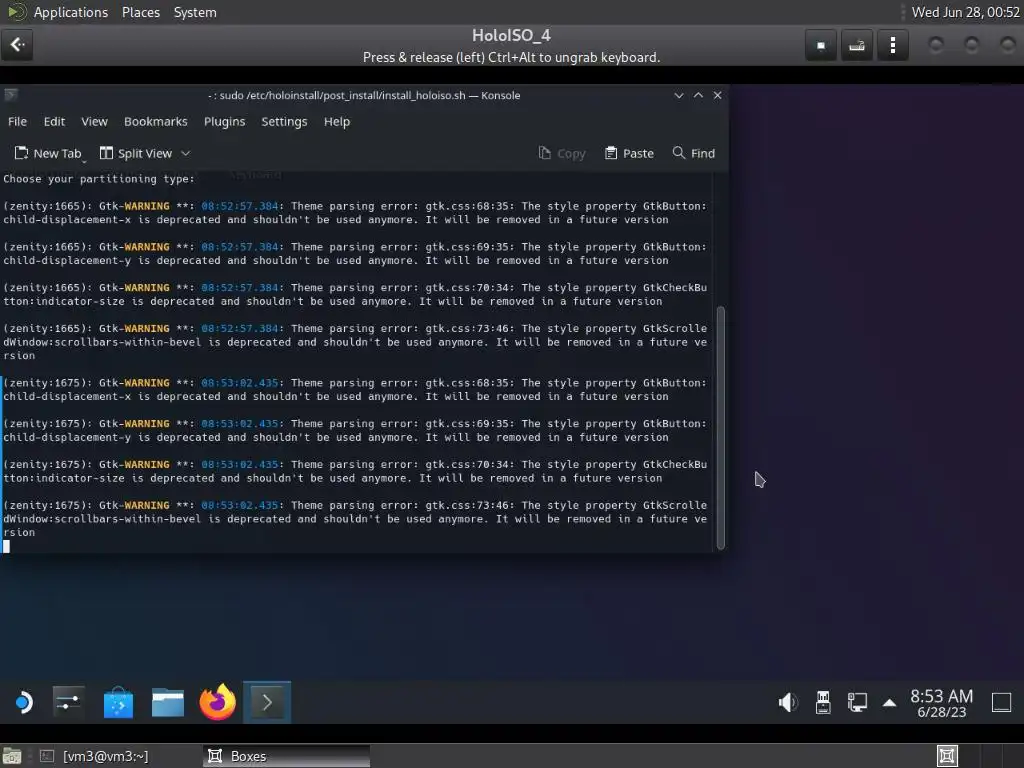The width and height of the screenshot is (1024, 768).
Task: Click the host clock Wed Jun 28, 00:52
Action: pyautogui.click(x=965, y=12)
